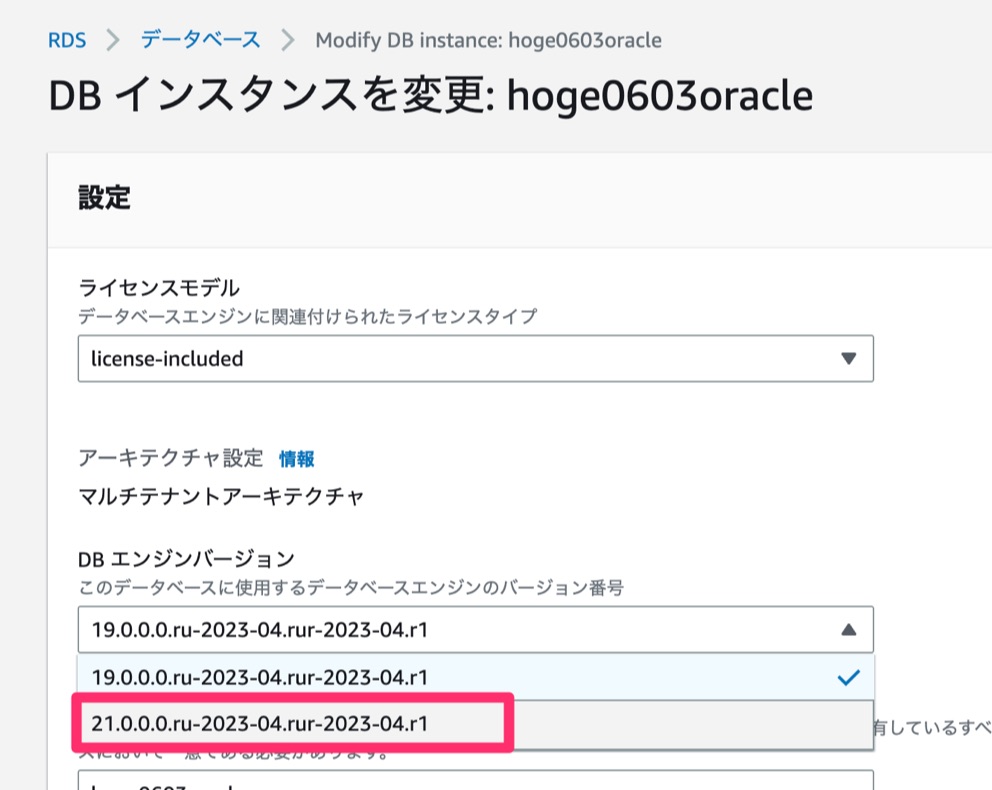Select engine version 19.0.0.0.ru-2023-04.rur-2023-04.r1
Viewport: 992px width, 790px height.
[300, 677]
